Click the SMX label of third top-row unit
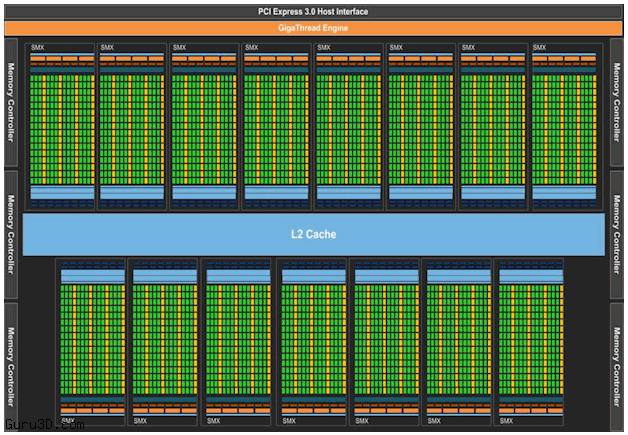The image size is (628, 435). [x=179, y=47]
